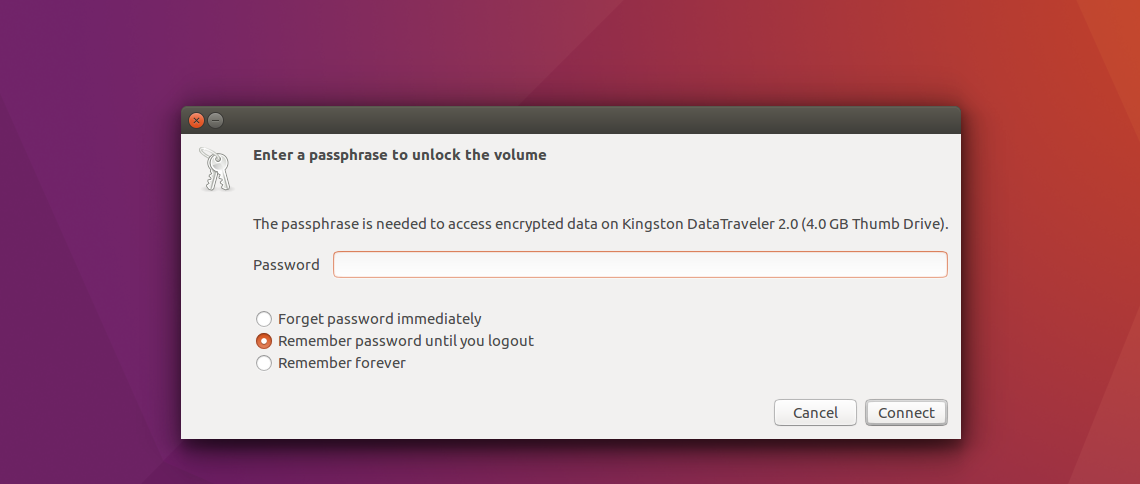Image resolution: width=1140 pixels, height=484 pixels.
Task: Click the Cancel button
Action: tap(815, 413)
